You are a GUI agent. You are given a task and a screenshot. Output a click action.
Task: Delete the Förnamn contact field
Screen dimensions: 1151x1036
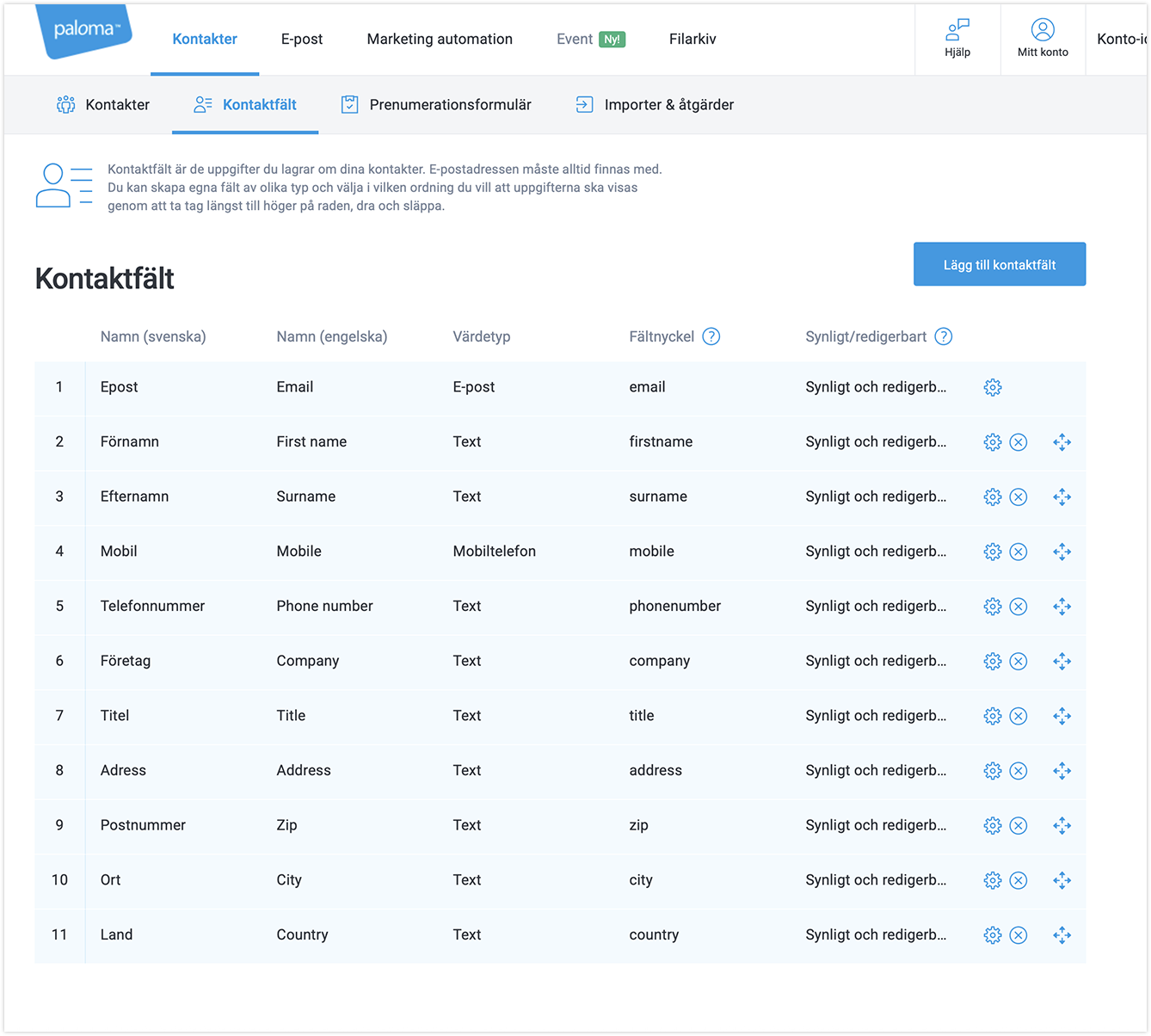[1018, 442]
